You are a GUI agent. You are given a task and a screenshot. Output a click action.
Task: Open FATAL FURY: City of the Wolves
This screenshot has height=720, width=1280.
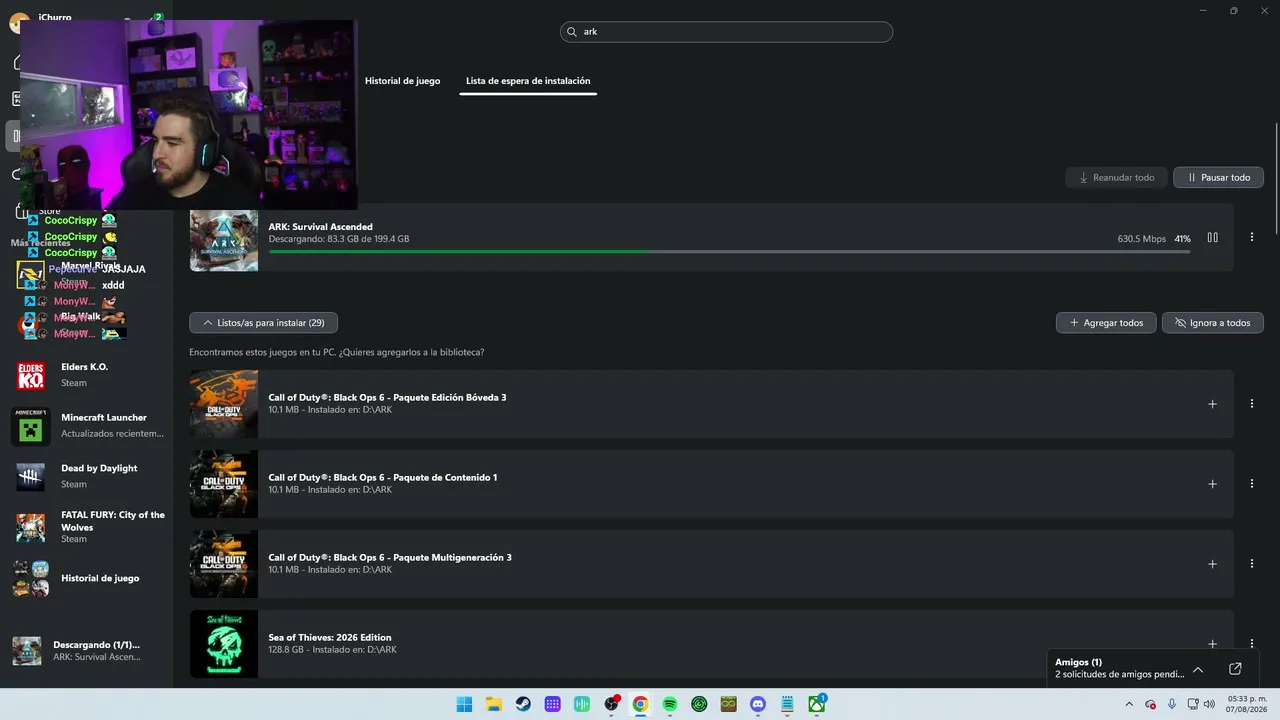coord(88,527)
